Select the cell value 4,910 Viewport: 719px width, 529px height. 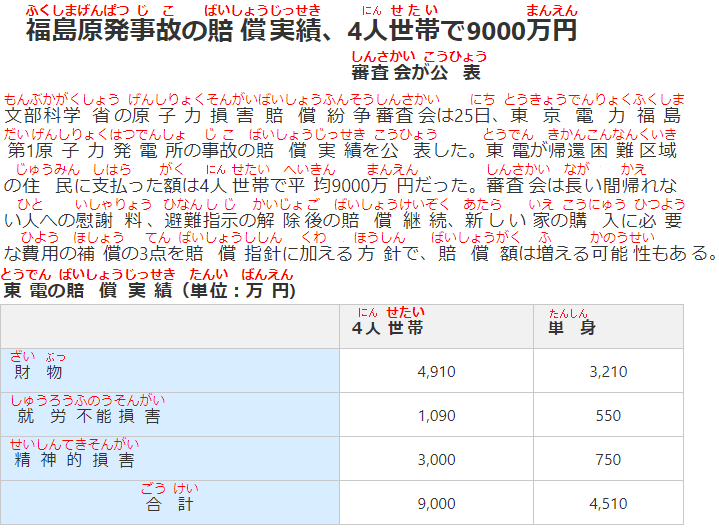(x=437, y=371)
